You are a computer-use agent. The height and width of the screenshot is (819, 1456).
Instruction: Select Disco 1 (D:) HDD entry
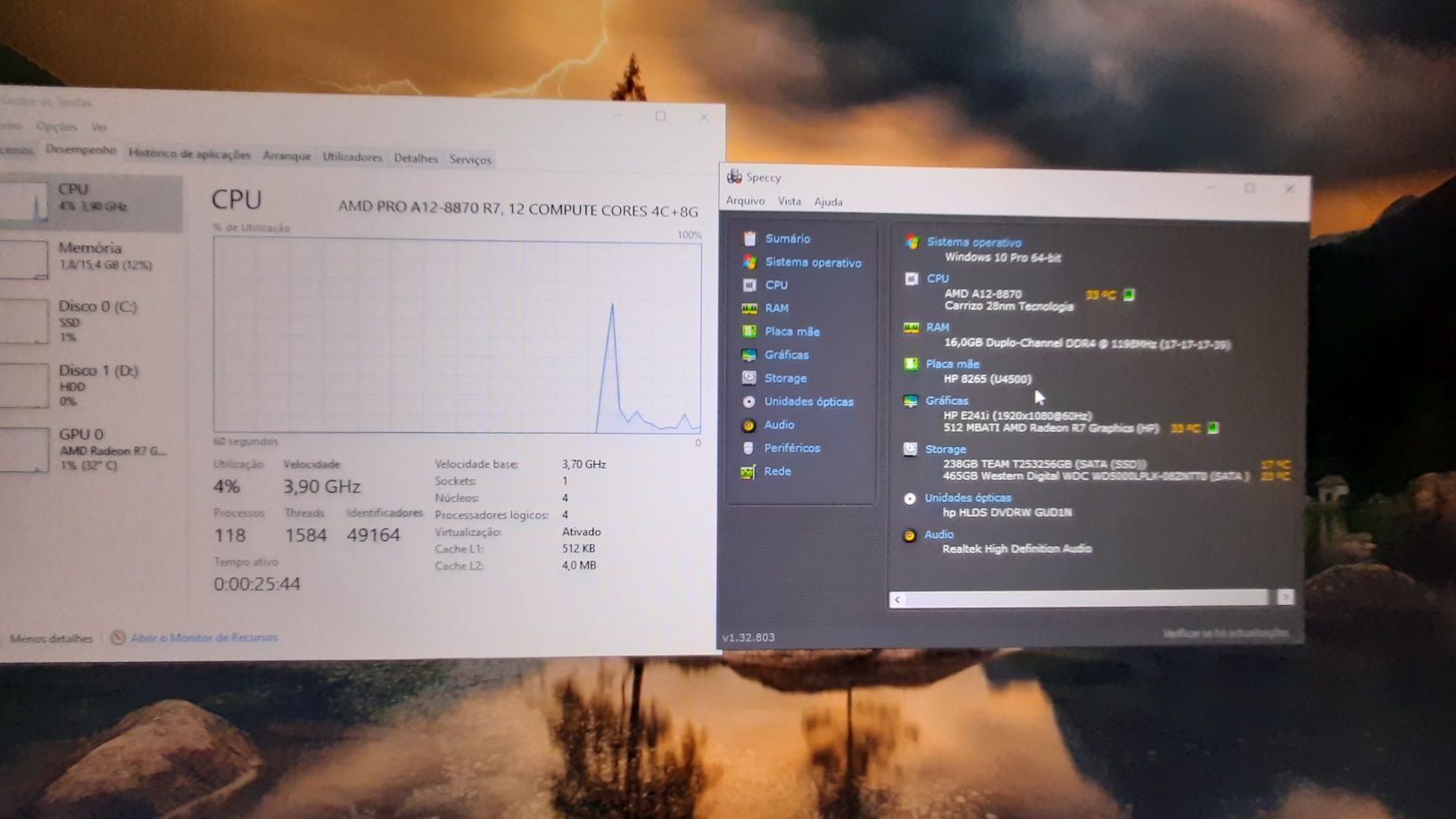point(89,385)
